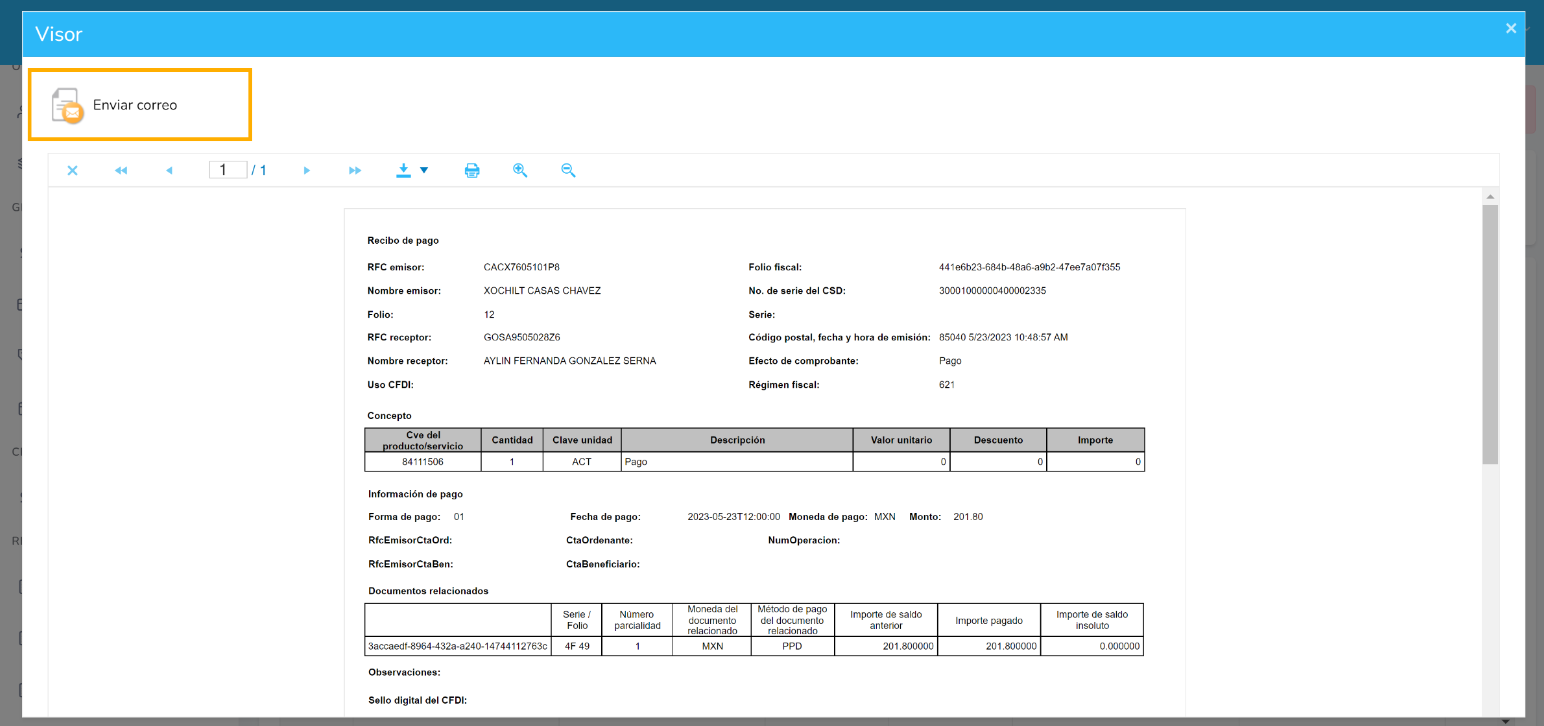This screenshot has height=726, width=1544.
Task: Close the Visor dialog
Action: point(1511,29)
